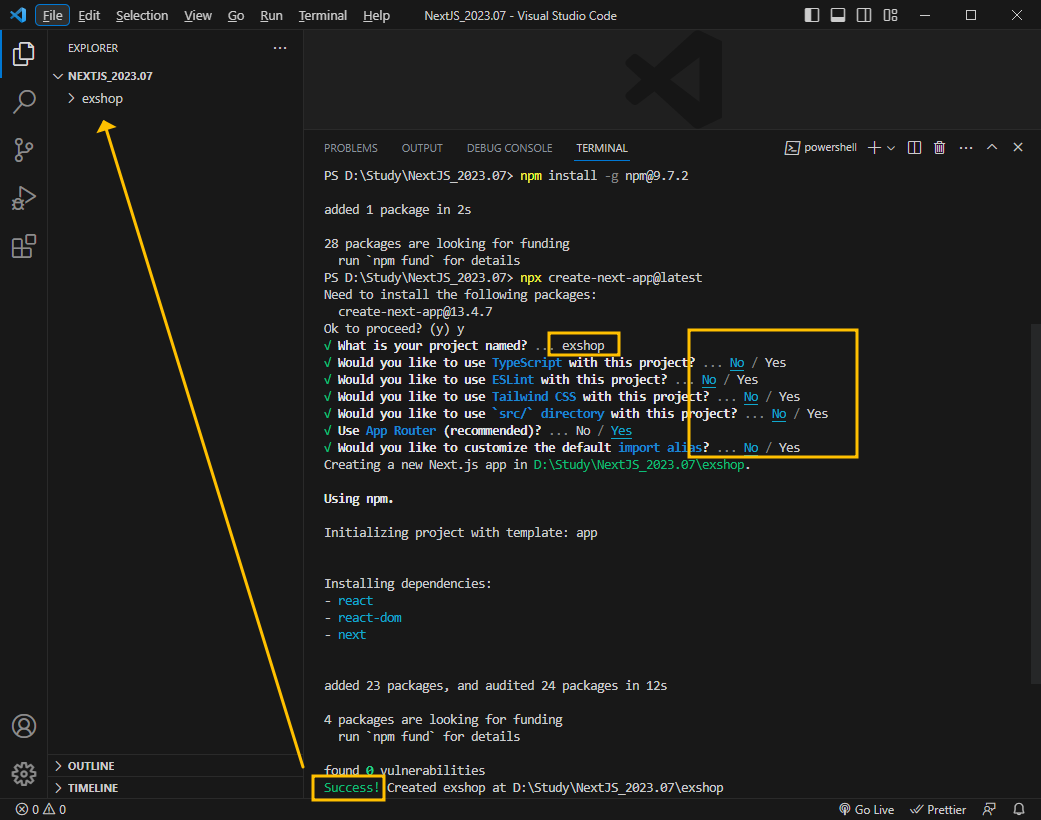
Task: Toggle the secondary side bar layout icon
Action: pos(864,15)
